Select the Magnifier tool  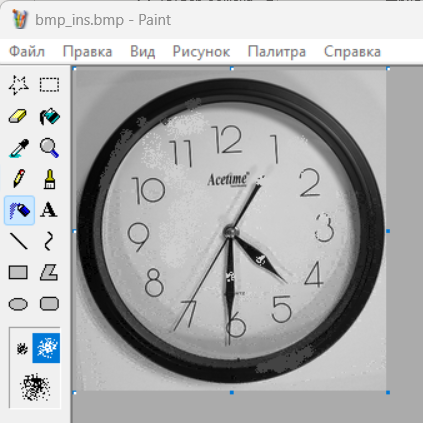(x=49, y=148)
